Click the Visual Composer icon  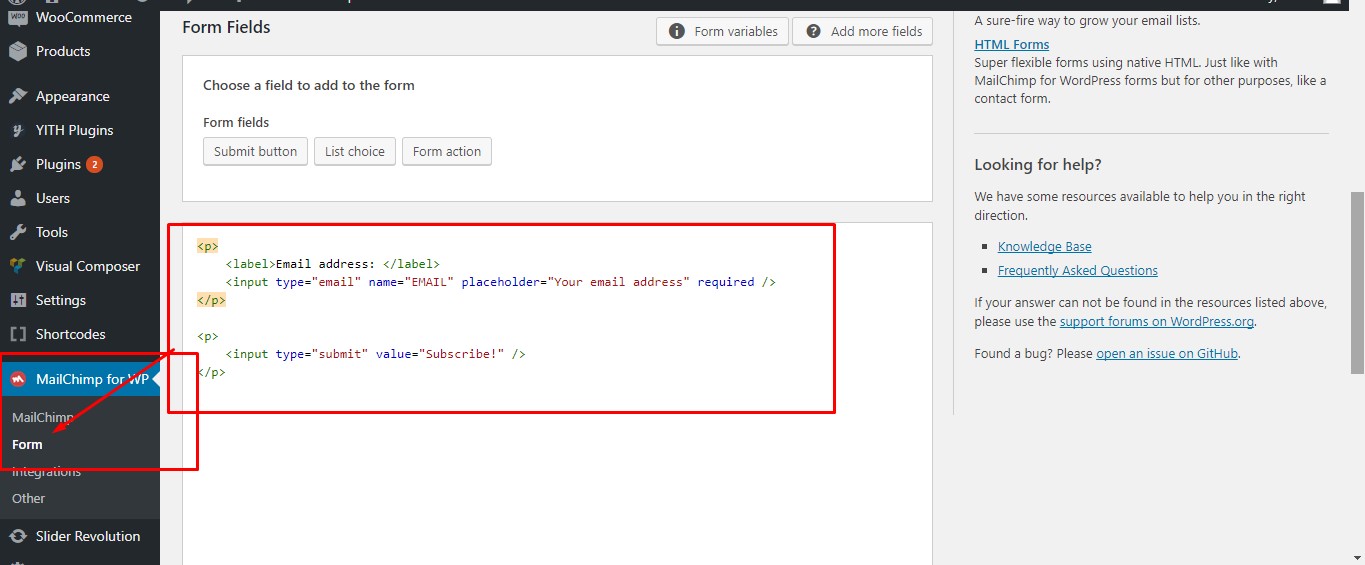pos(17,267)
